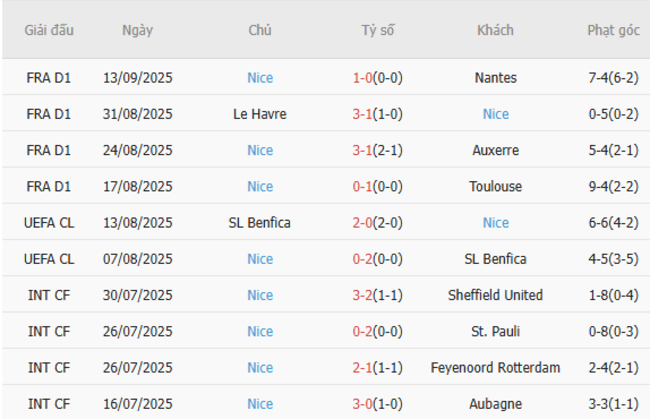Select Feyenoord Rotterdam team link
Viewport: 650px width, 419px height.
click(x=495, y=367)
